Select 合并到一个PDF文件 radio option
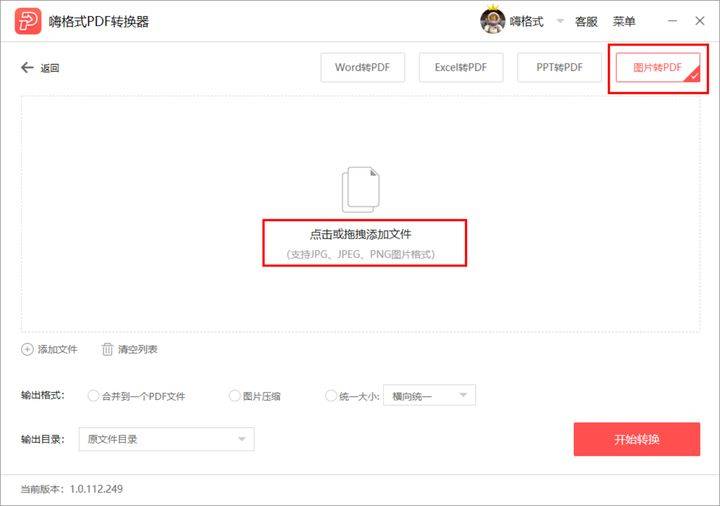The image size is (720, 506). [x=93, y=396]
